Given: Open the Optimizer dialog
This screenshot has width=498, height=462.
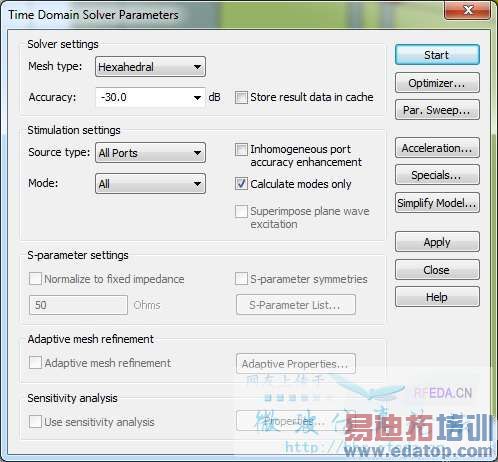Looking at the screenshot, I should [x=437, y=83].
